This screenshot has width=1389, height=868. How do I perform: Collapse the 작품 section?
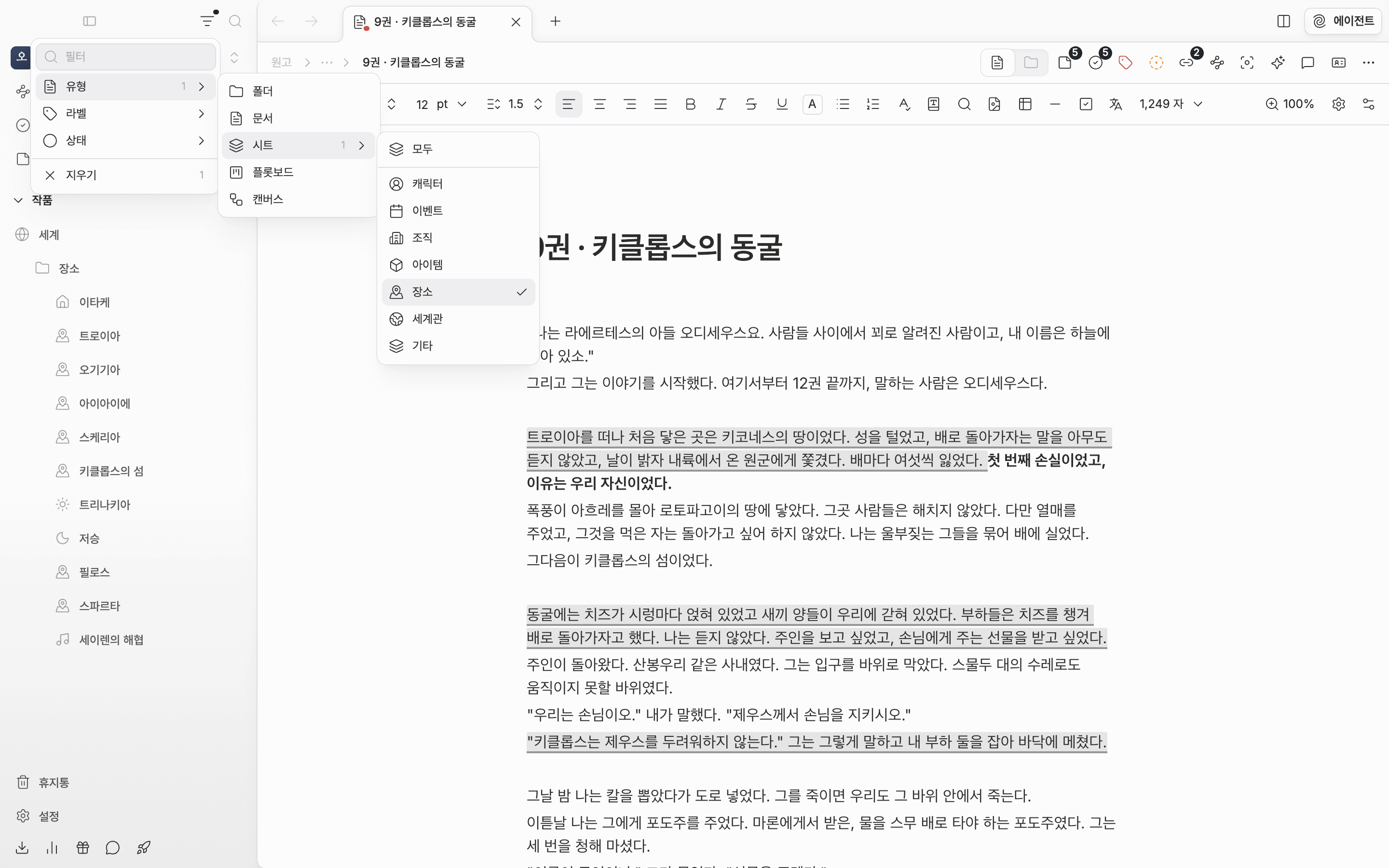coord(18,200)
